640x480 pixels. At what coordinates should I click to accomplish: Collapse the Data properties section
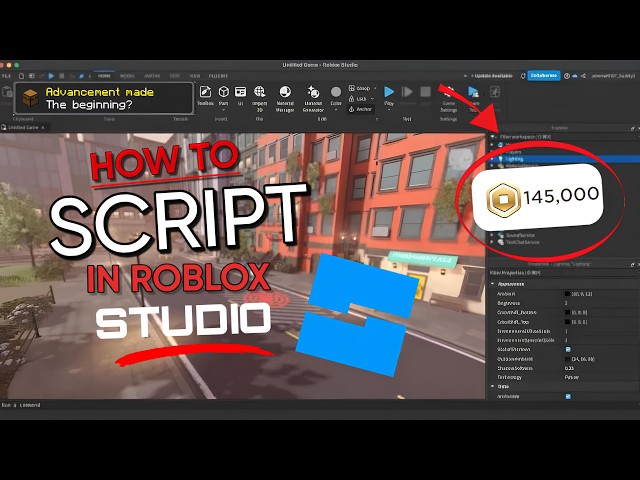493,386
